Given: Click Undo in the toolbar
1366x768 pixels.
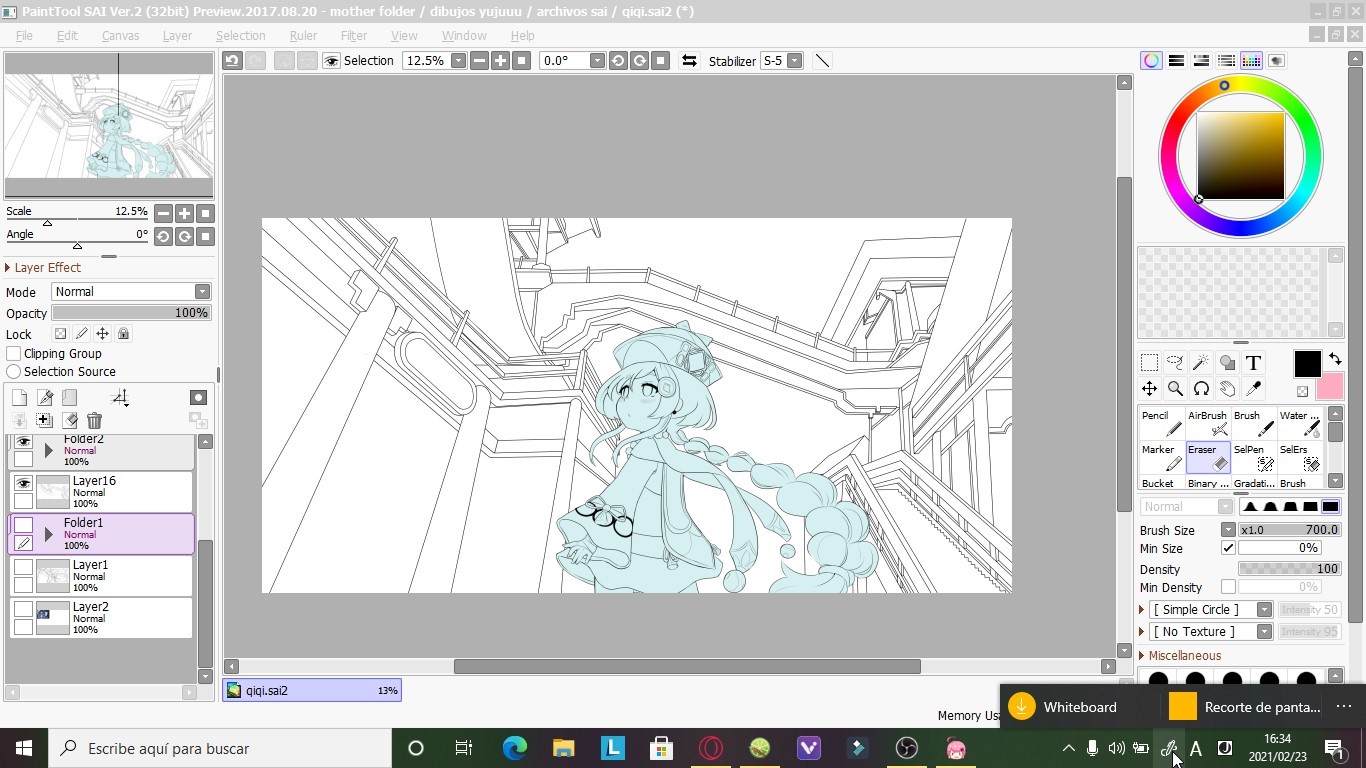Looking at the screenshot, I should pos(232,61).
